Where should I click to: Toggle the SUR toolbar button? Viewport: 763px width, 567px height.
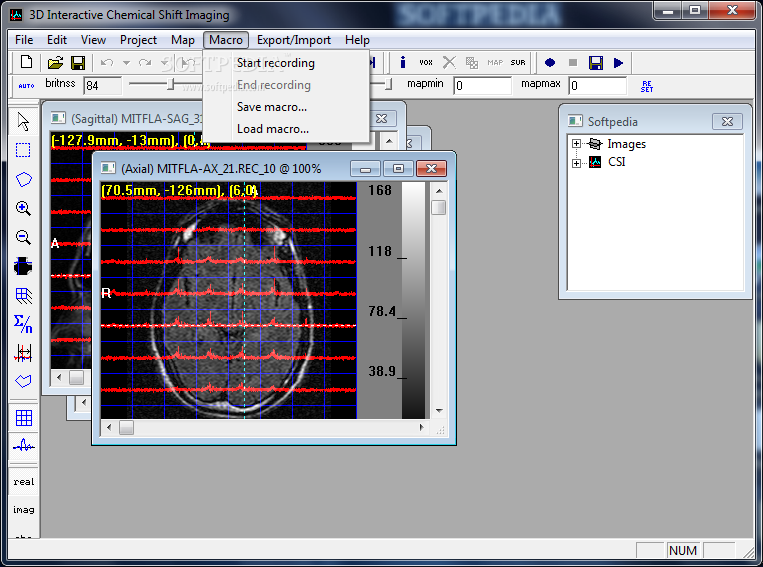[518, 62]
